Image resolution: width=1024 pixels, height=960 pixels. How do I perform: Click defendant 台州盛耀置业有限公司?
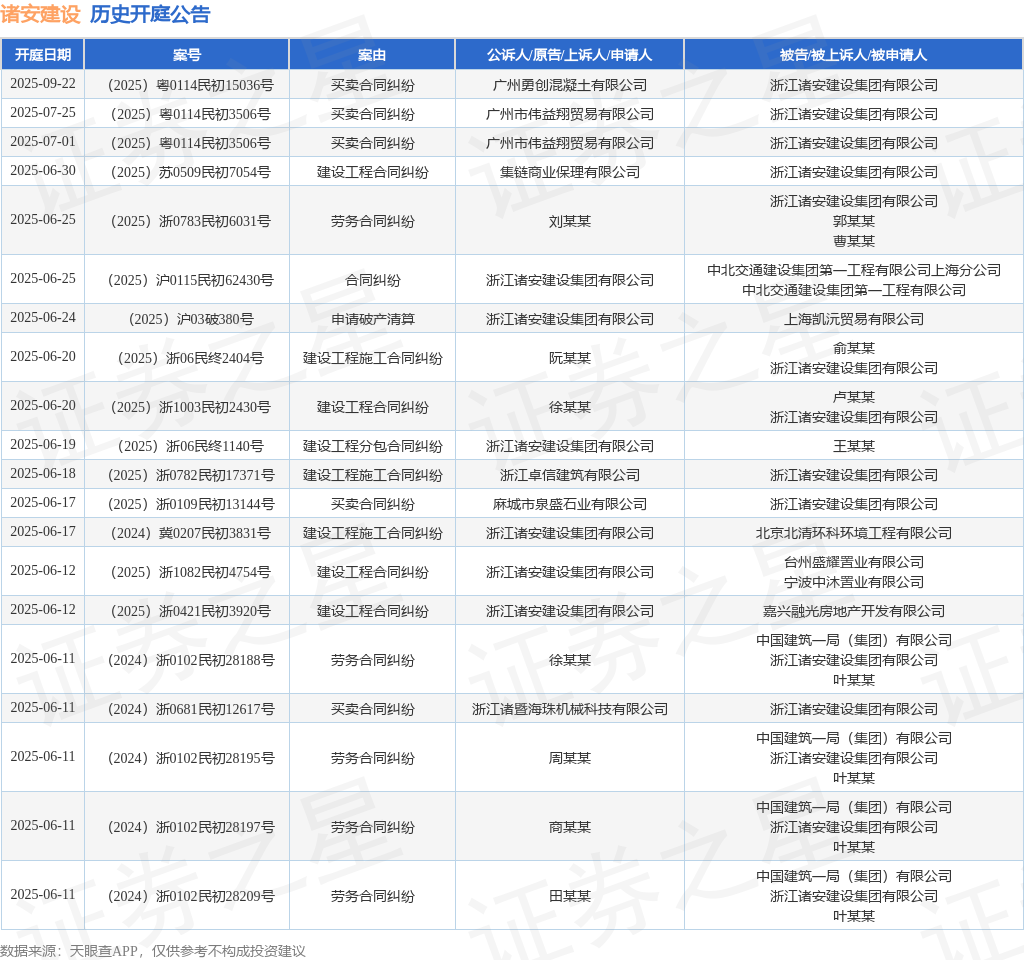coord(854,562)
